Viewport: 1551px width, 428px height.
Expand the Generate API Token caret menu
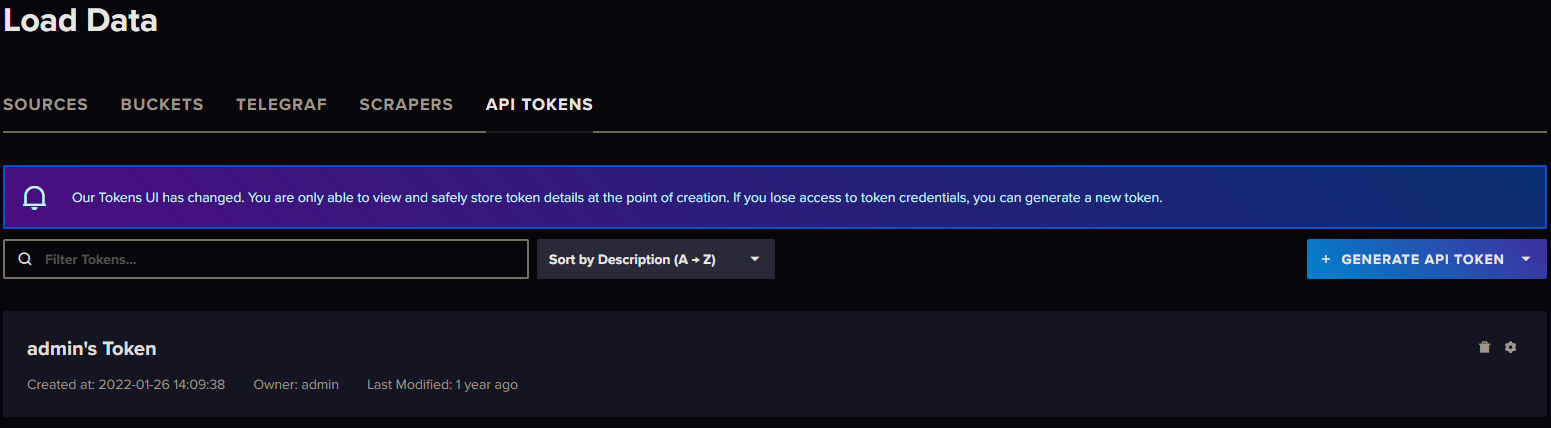1526,259
